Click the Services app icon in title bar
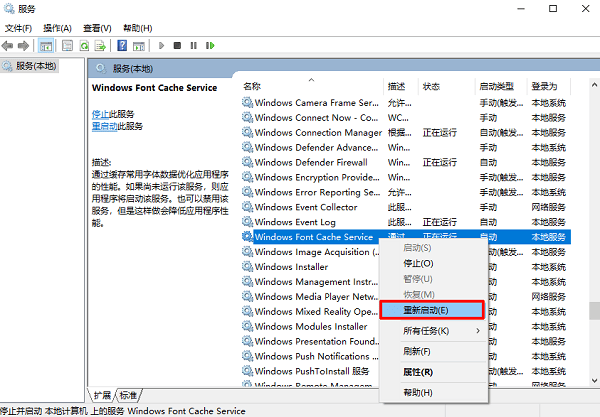 9,8
